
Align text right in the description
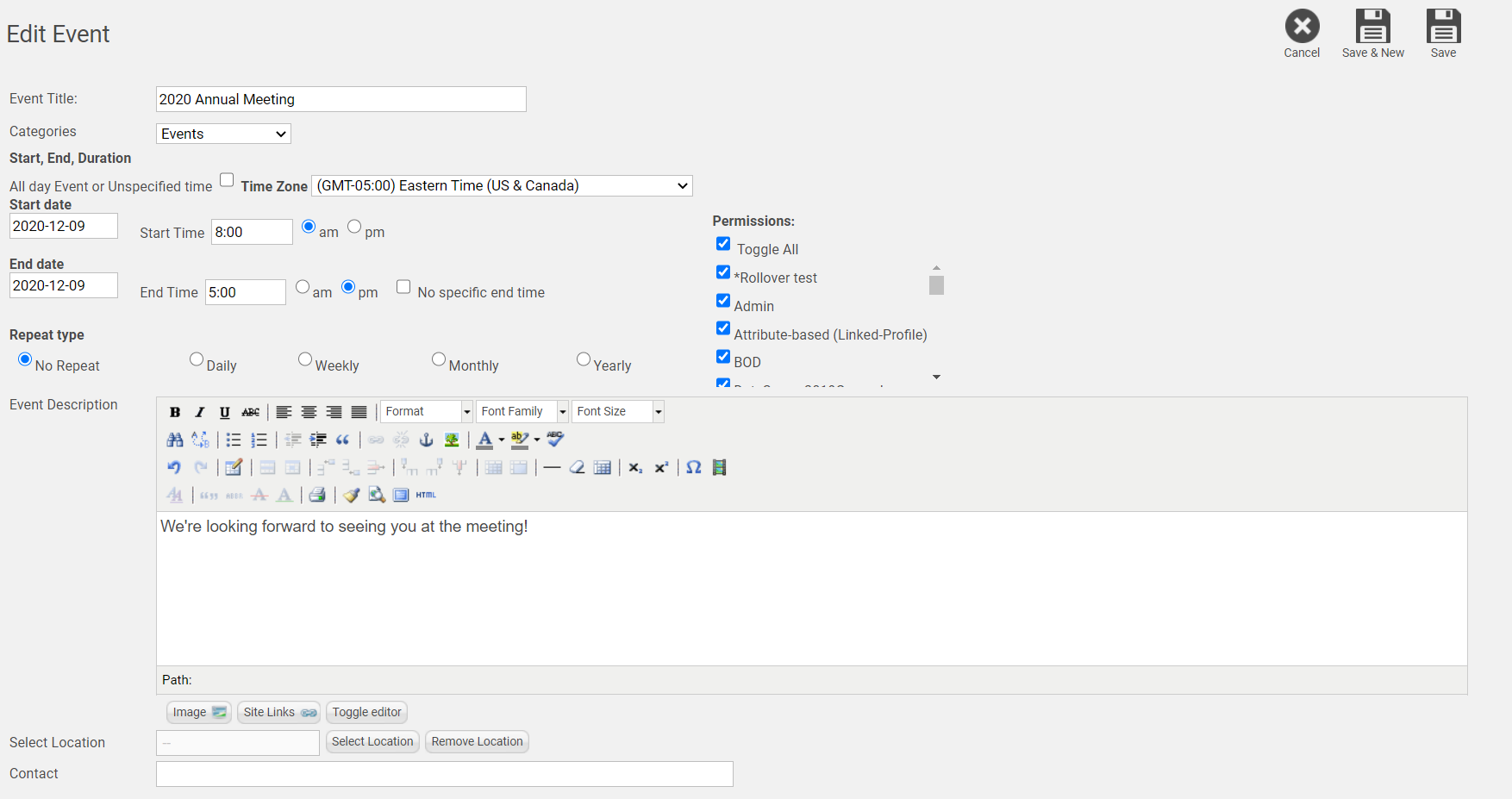tap(334, 412)
